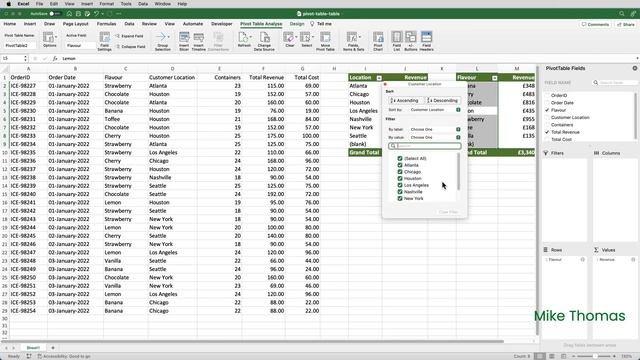Click the filter popup search field

425,146
